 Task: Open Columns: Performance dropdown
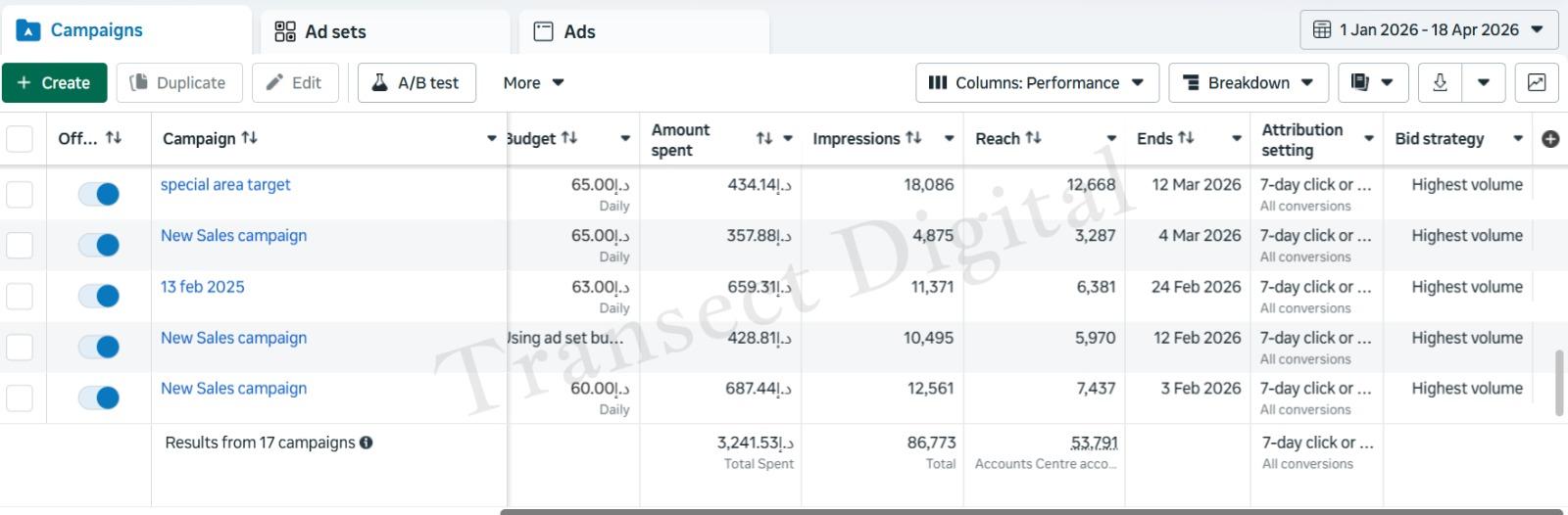[x=1037, y=83]
